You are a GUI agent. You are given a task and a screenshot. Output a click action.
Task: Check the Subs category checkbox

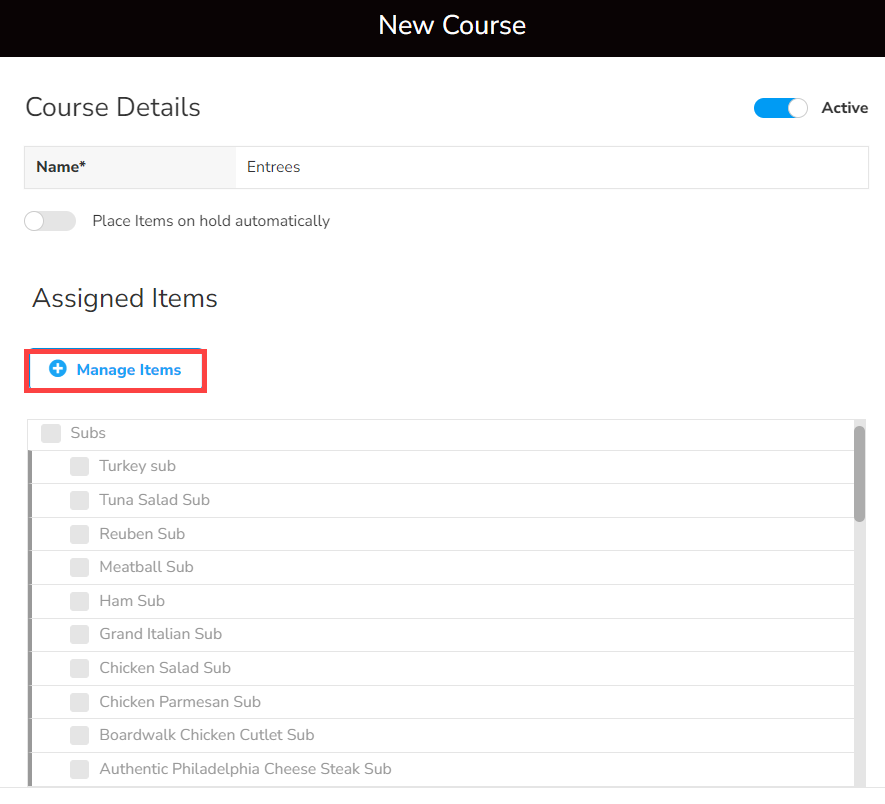point(51,433)
